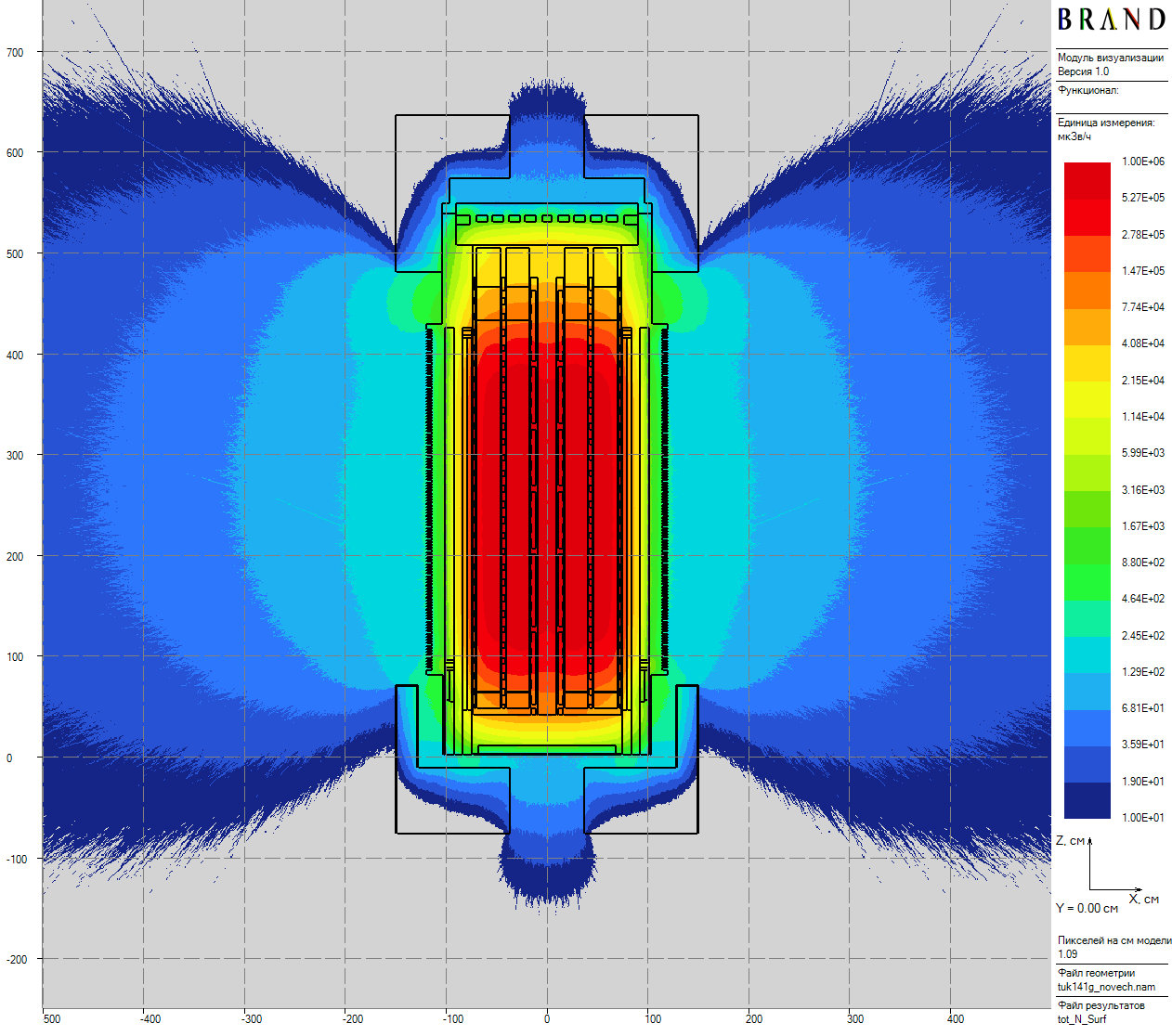Click the 'Модуль визуализации' title text
This screenshot has width=1172, height=1036.
[1110, 58]
